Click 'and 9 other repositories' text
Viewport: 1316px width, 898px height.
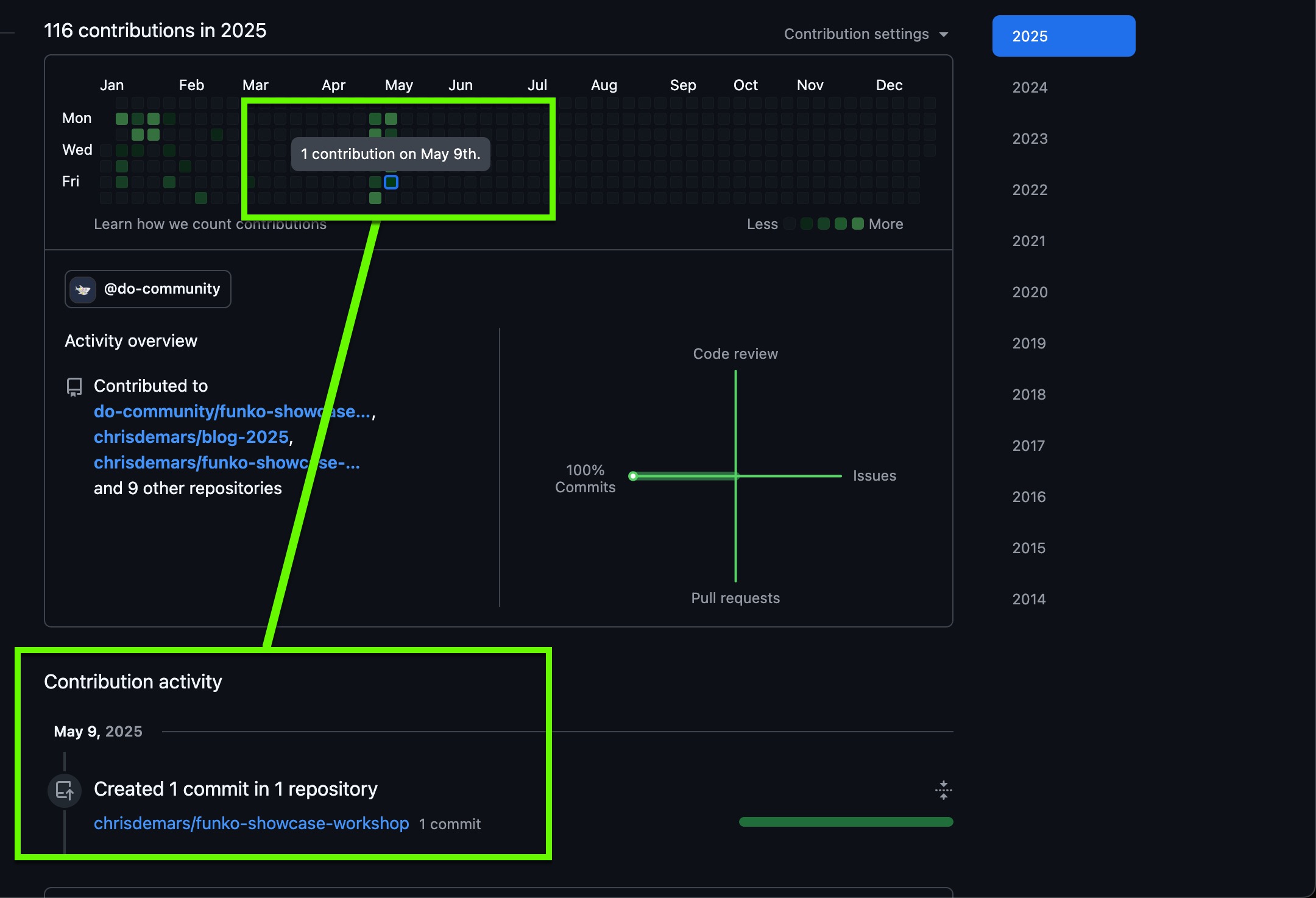(188, 488)
